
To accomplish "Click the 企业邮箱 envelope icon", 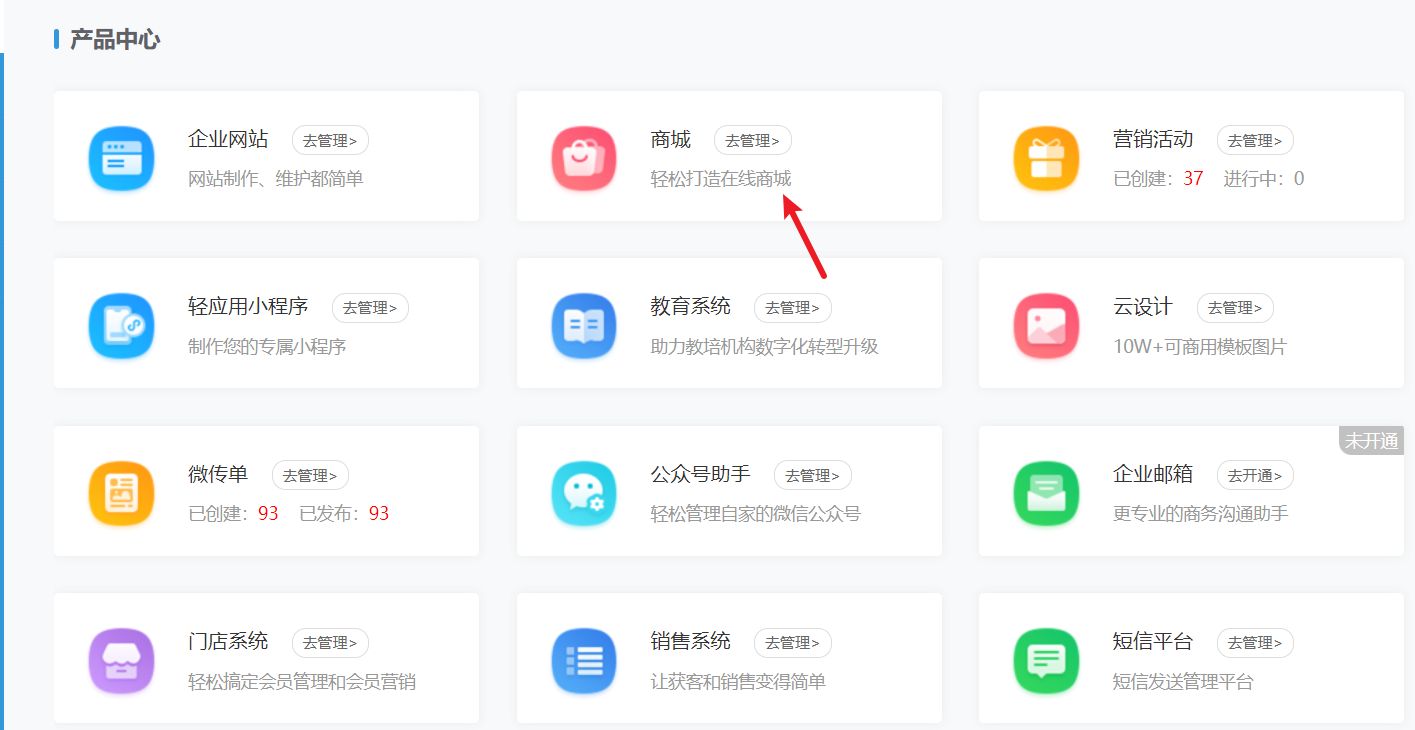I will 1047,492.
